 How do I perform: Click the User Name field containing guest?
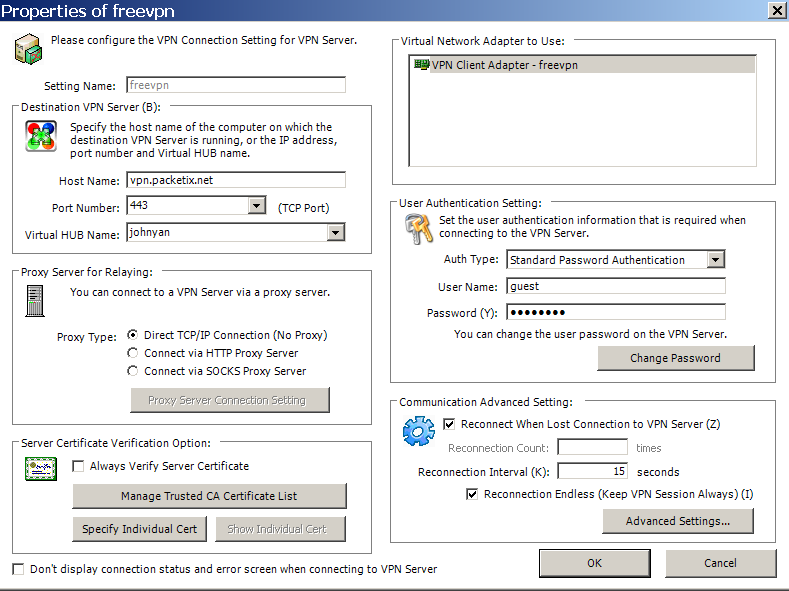tap(616, 286)
